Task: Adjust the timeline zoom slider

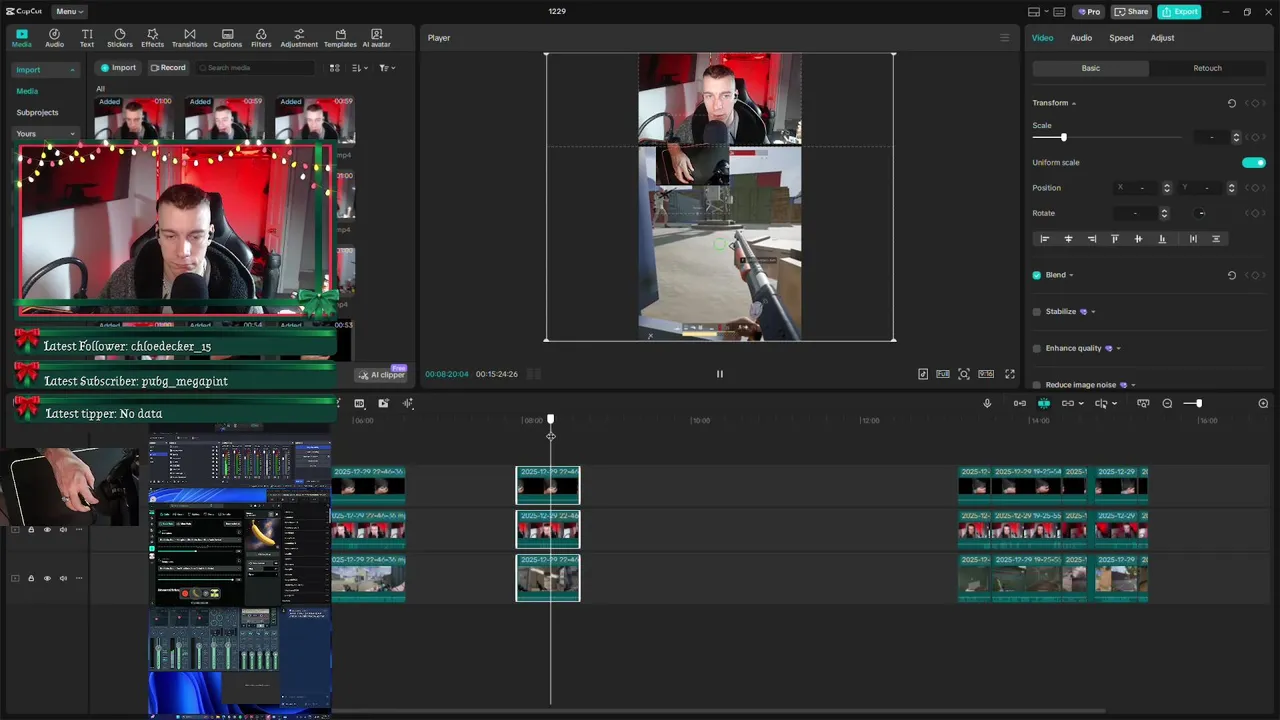Action: (1199, 403)
